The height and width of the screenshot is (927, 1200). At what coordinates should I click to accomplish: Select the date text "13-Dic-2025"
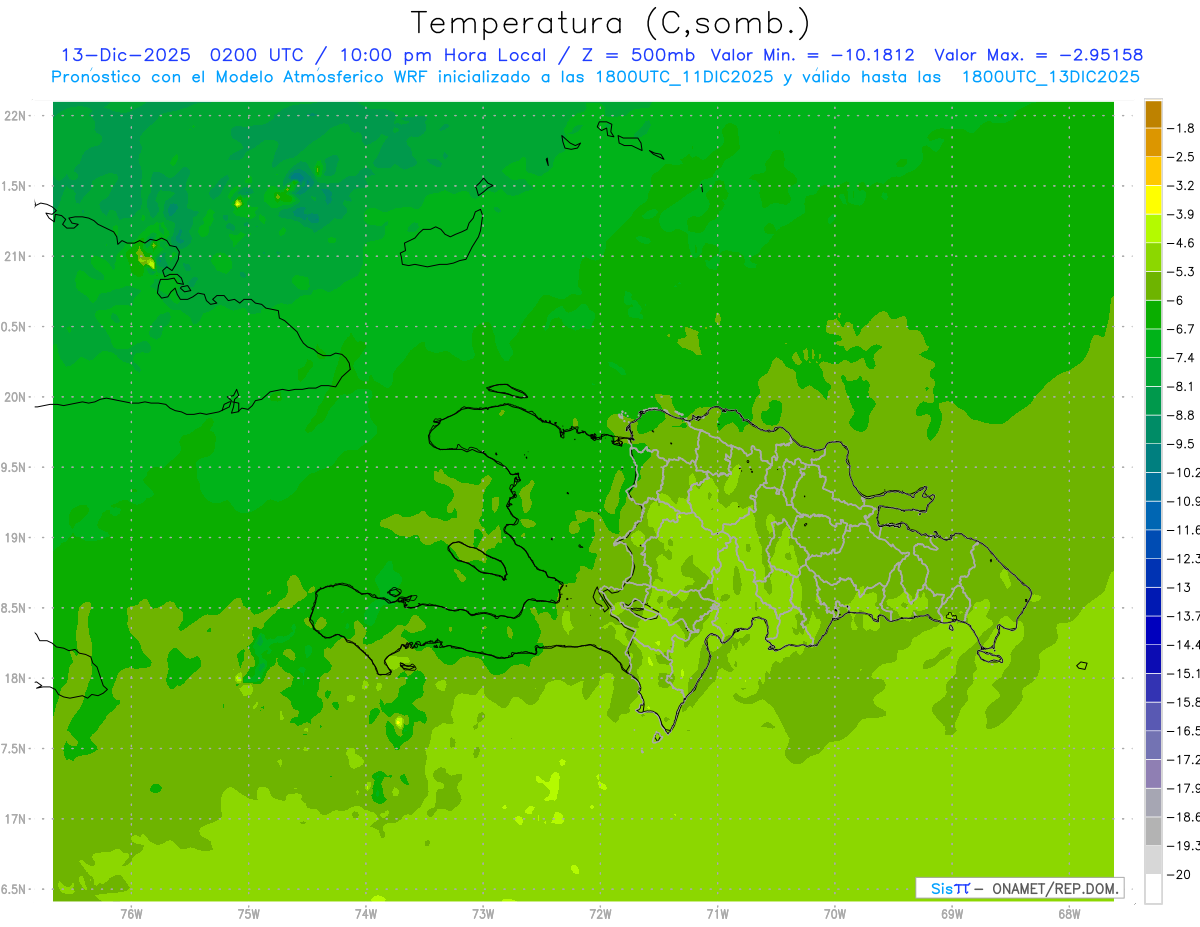pyautogui.click(x=126, y=55)
